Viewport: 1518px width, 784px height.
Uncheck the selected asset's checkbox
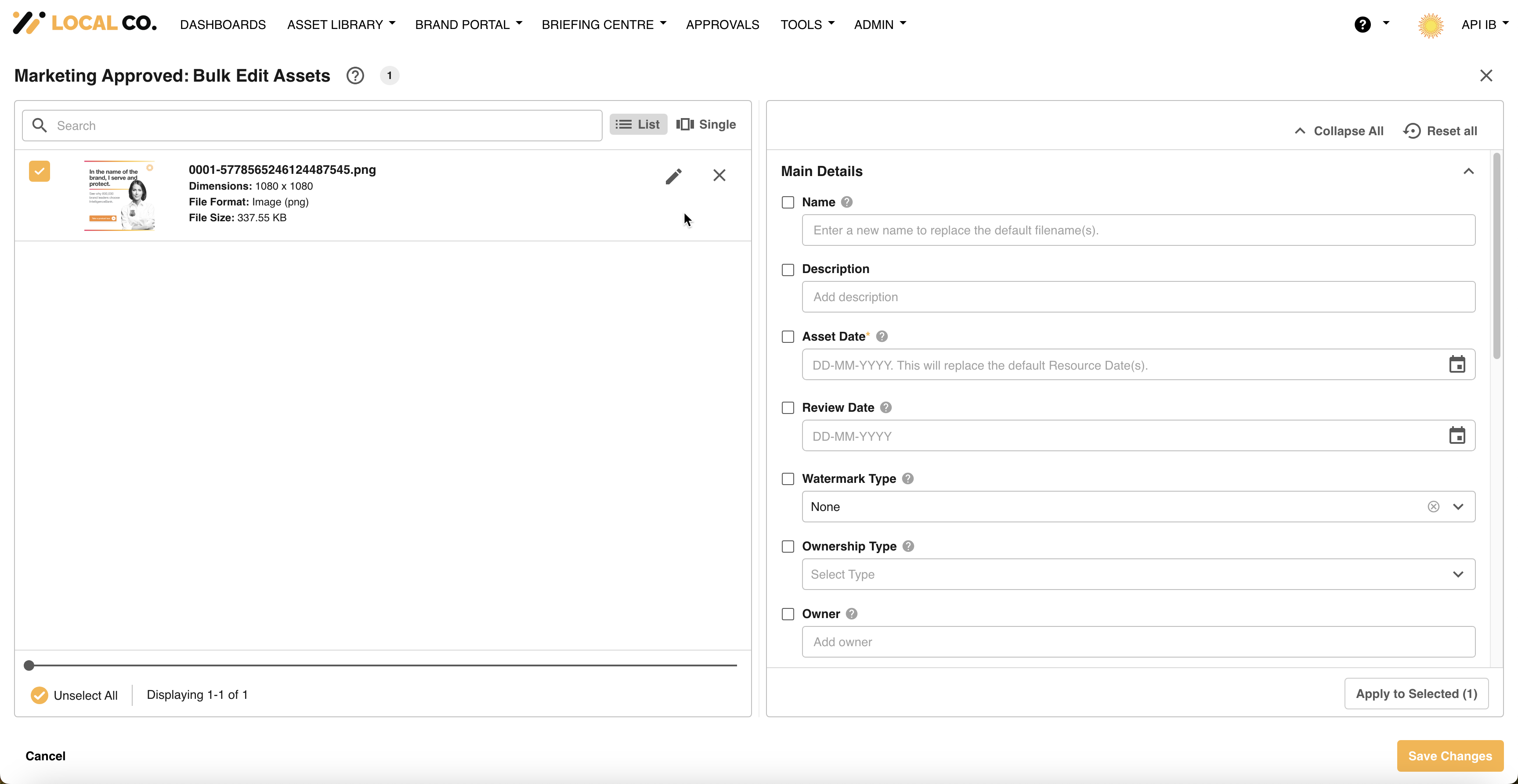pos(40,171)
